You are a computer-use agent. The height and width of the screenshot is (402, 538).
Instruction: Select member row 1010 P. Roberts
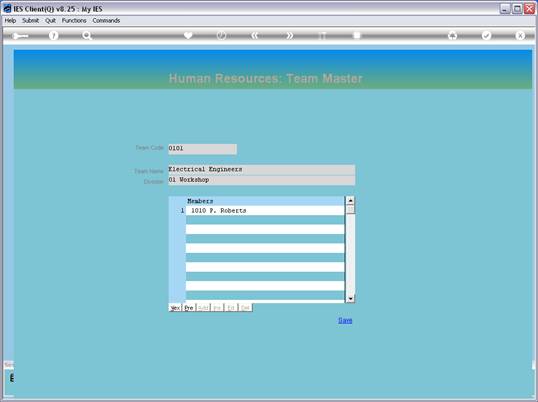(265, 211)
